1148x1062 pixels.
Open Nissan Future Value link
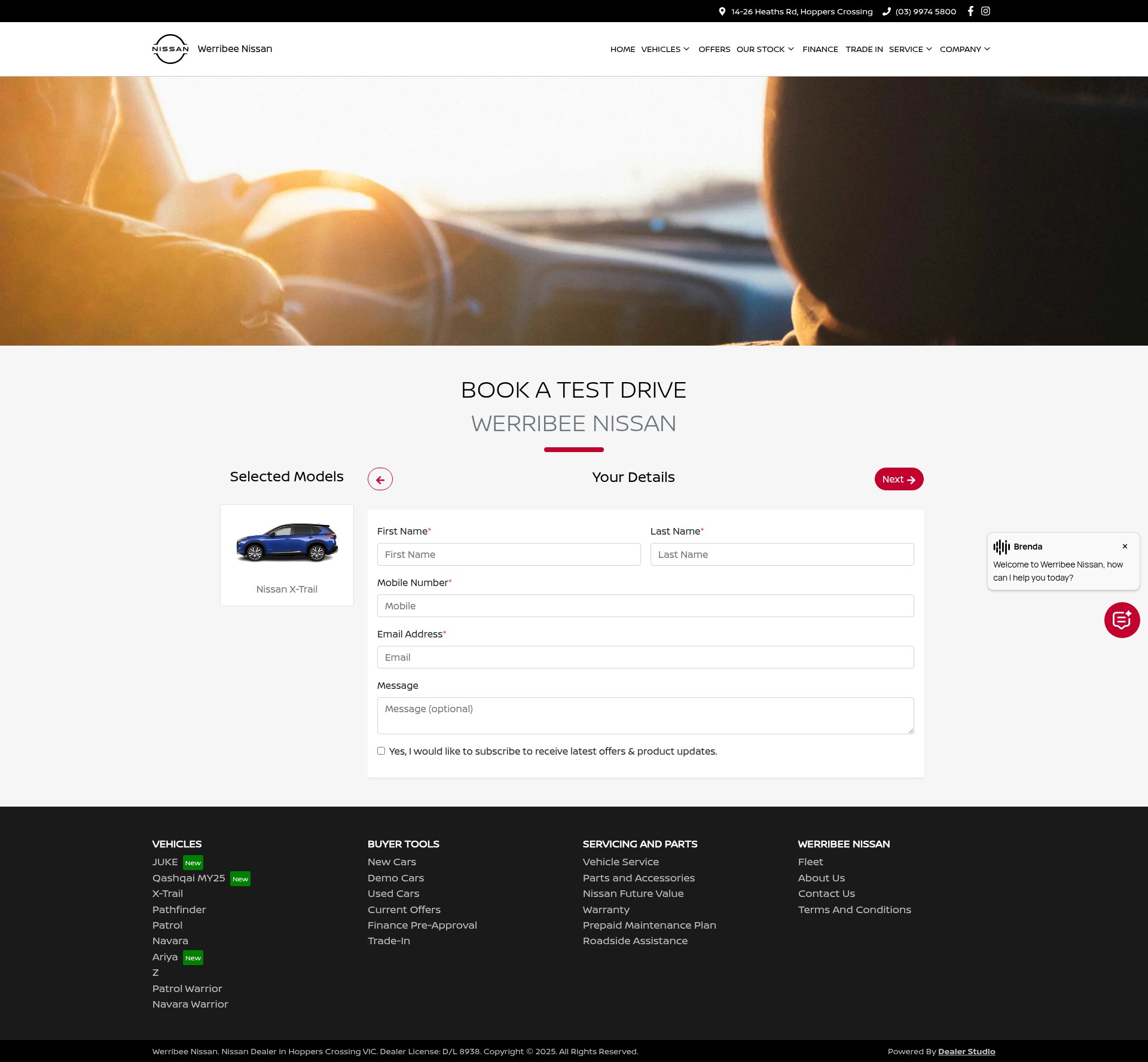click(633, 893)
